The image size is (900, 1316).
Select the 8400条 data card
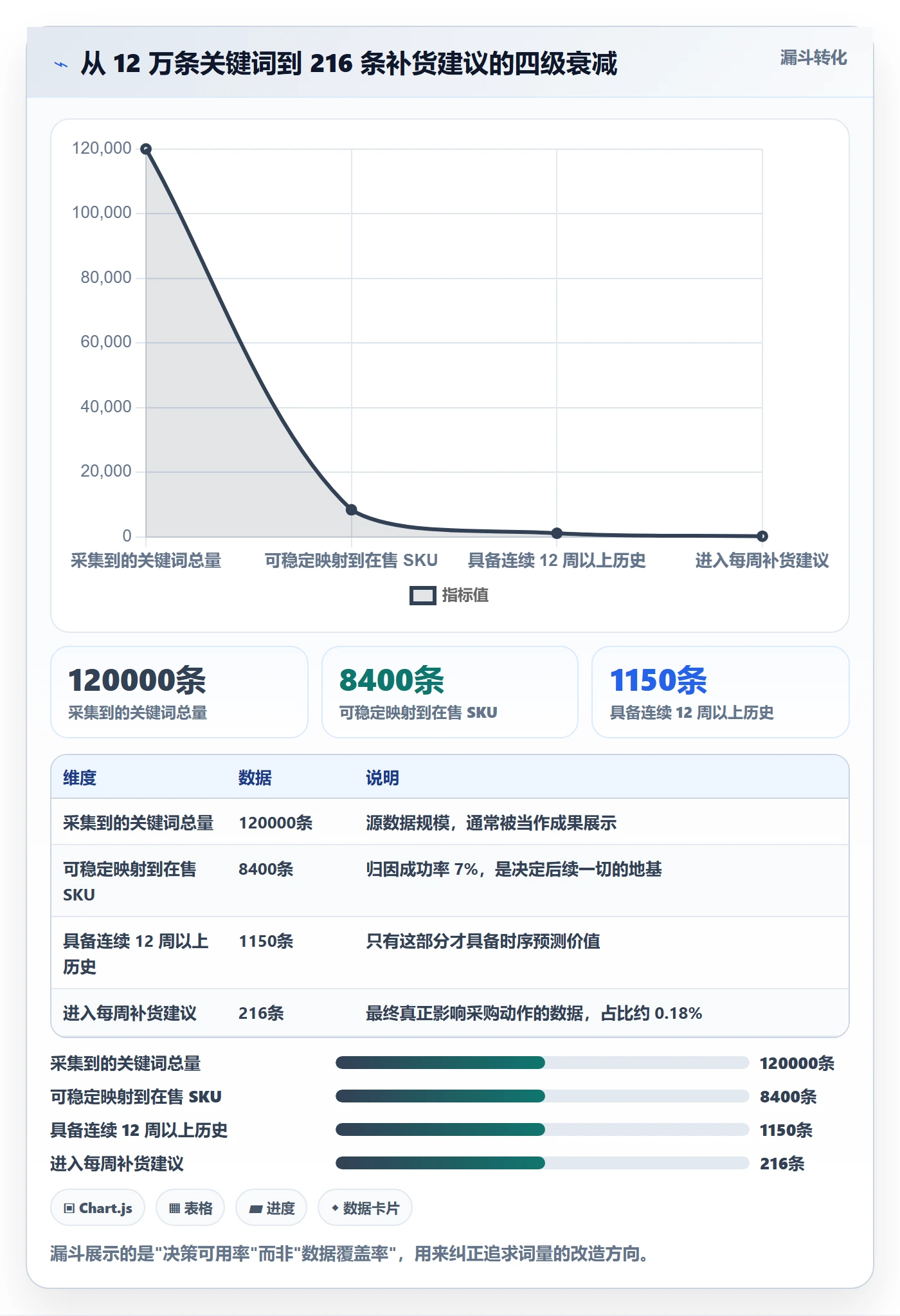(450, 692)
